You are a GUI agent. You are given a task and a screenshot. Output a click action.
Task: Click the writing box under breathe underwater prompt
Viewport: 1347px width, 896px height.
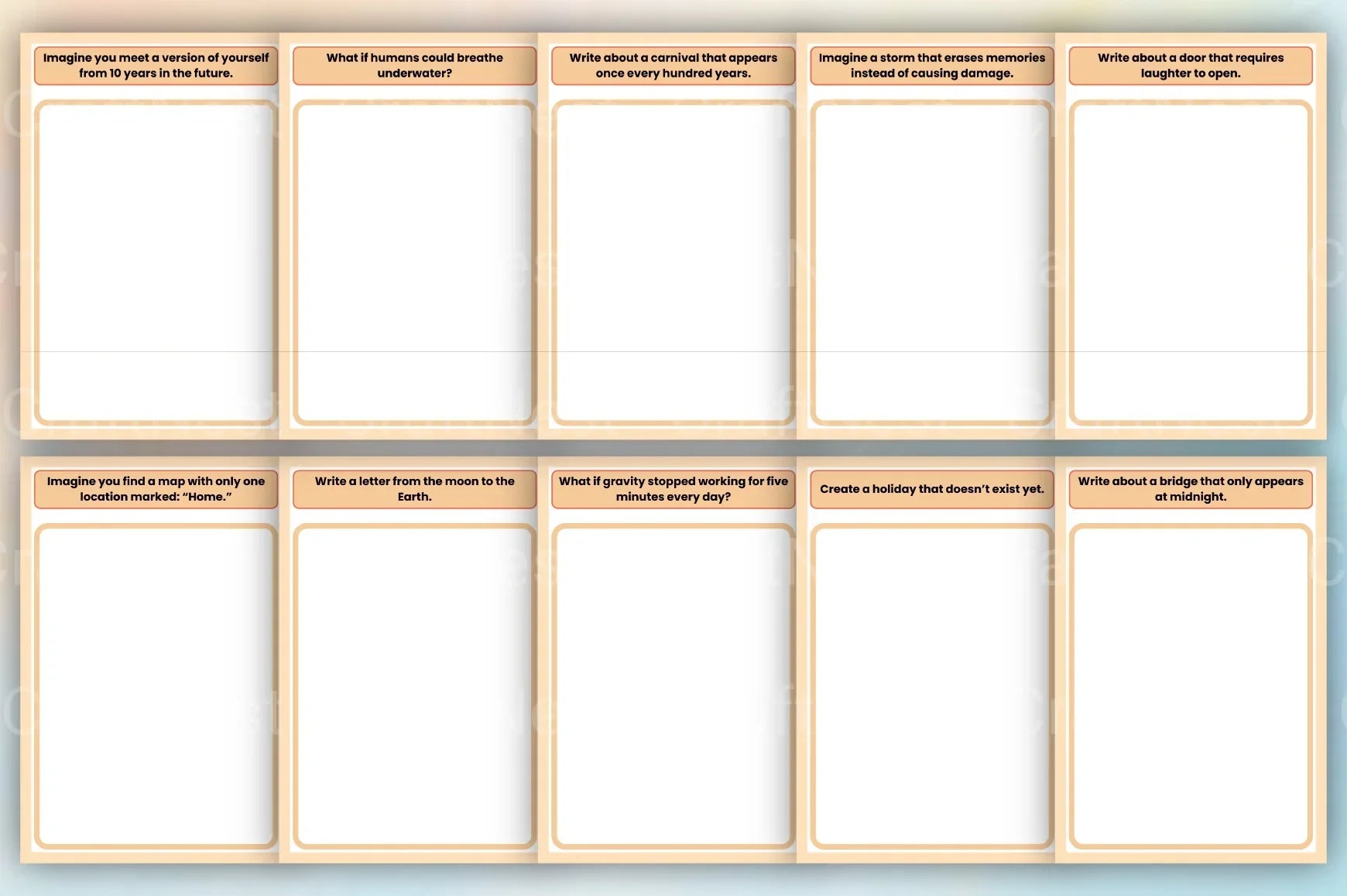coord(414,263)
